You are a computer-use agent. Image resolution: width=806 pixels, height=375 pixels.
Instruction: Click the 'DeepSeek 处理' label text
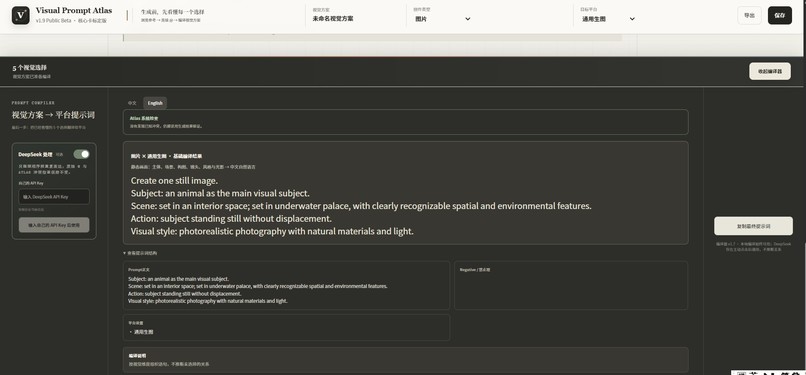pos(35,154)
